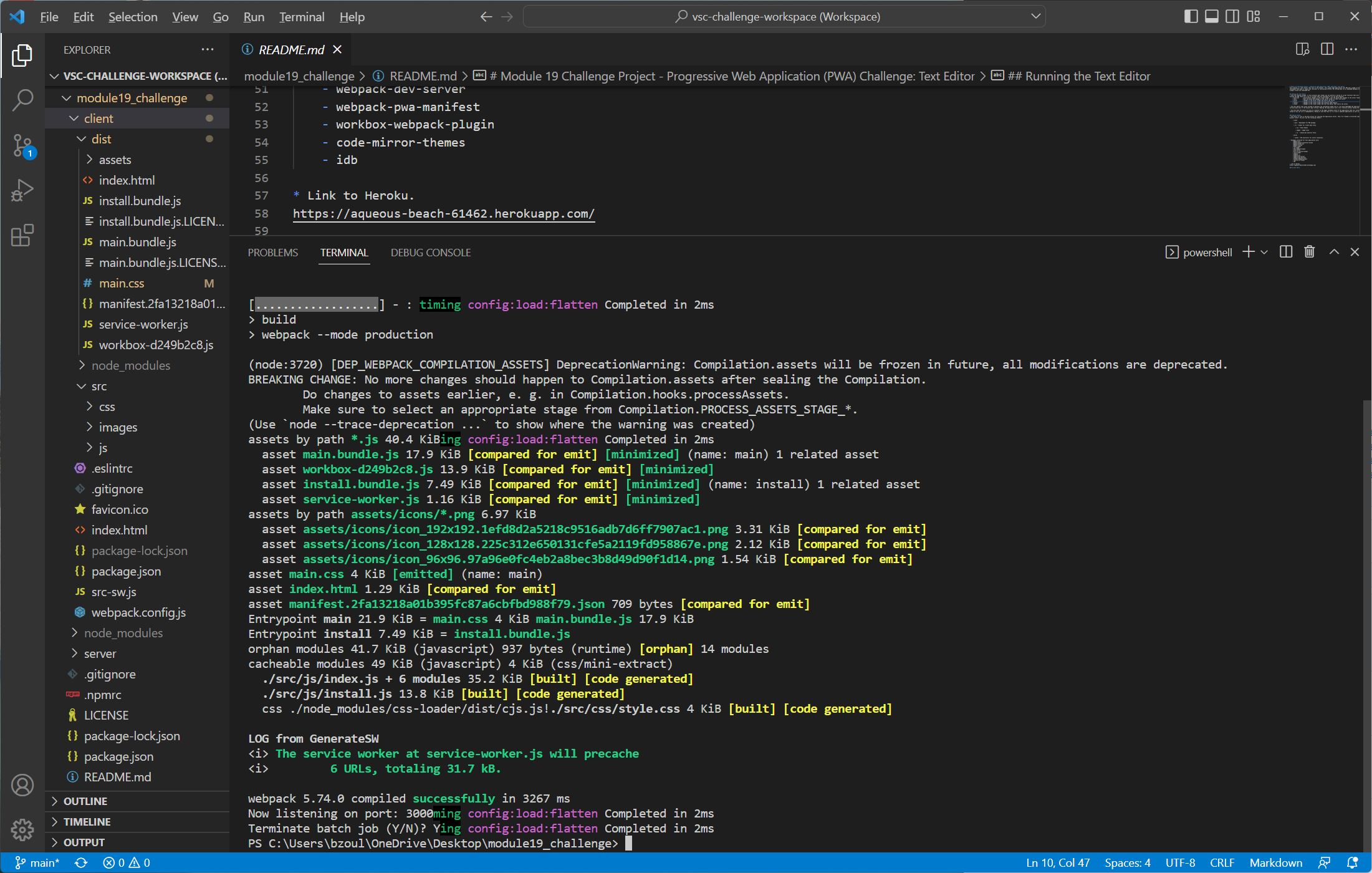Open the new terminal launch profile dropdown

(1264, 253)
